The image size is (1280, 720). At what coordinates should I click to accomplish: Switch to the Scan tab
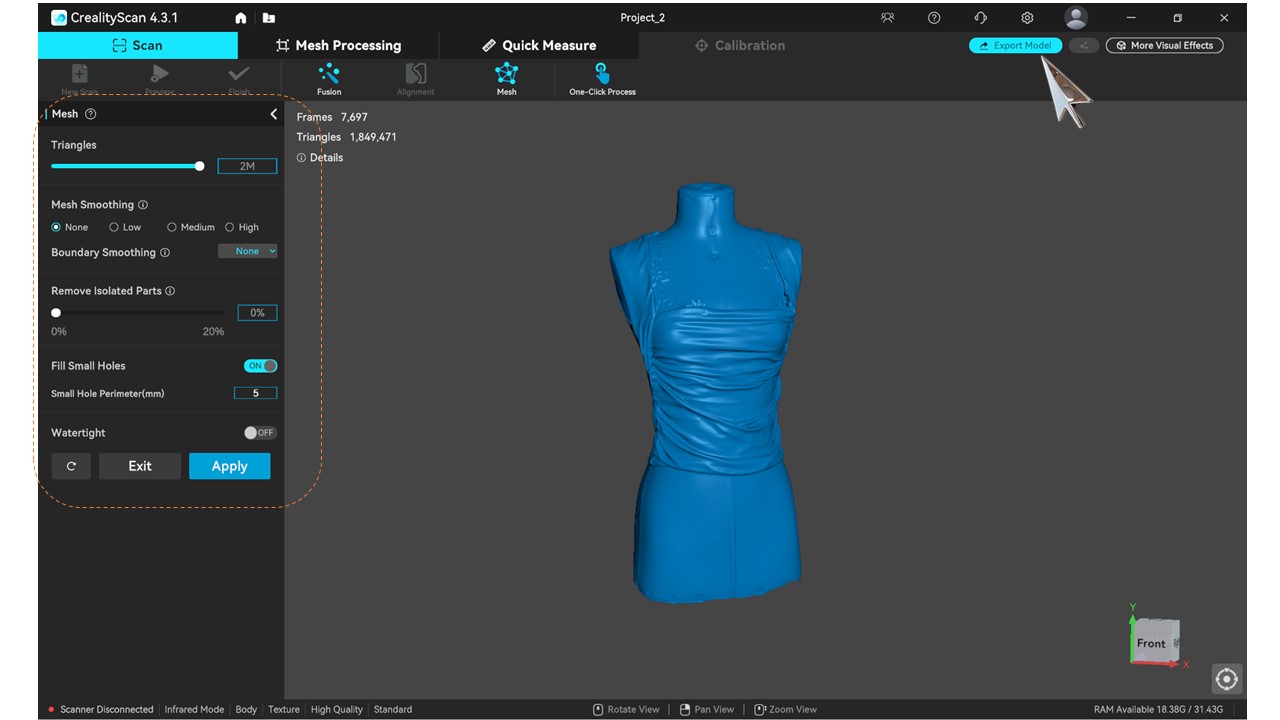point(138,45)
